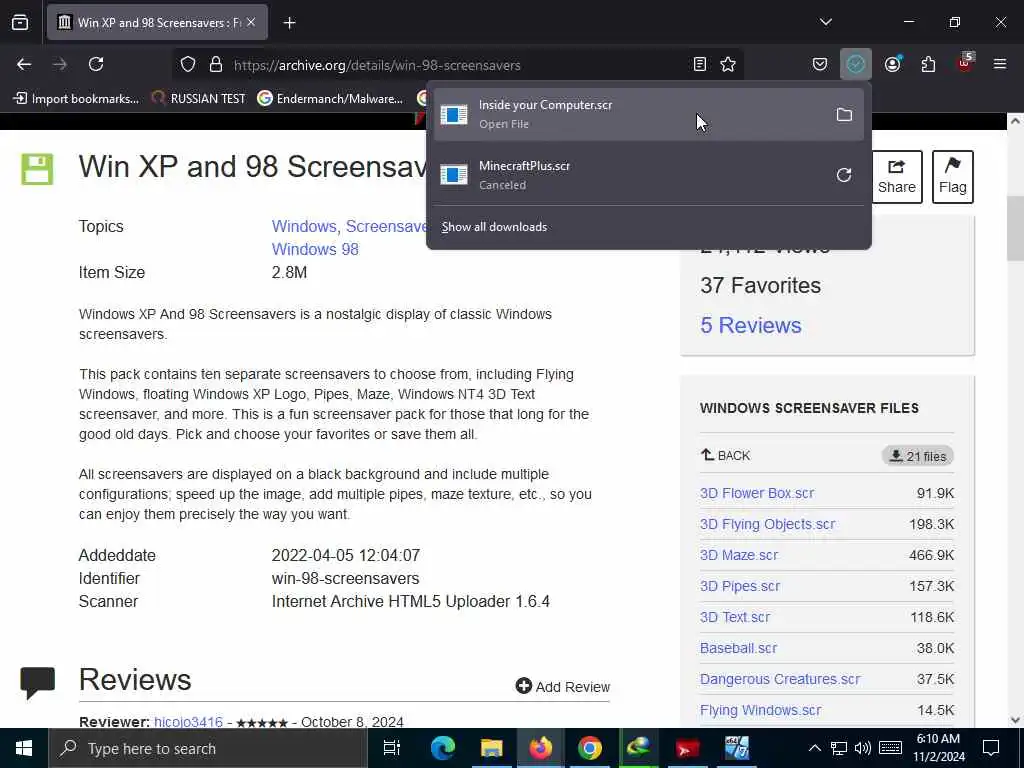Download 3D Pipes.scr
This screenshot has width=1024, height=768.
click(740, 586)
